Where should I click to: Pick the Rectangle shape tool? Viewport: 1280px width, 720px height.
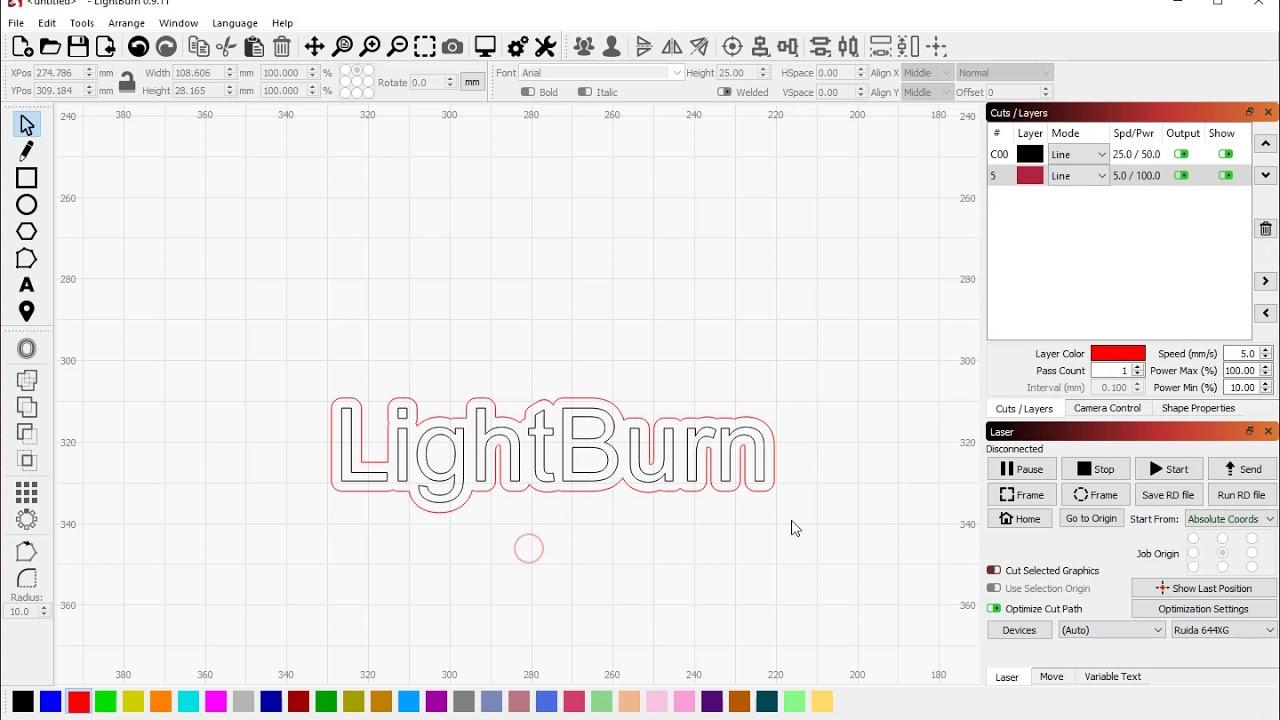pos(27,178)
